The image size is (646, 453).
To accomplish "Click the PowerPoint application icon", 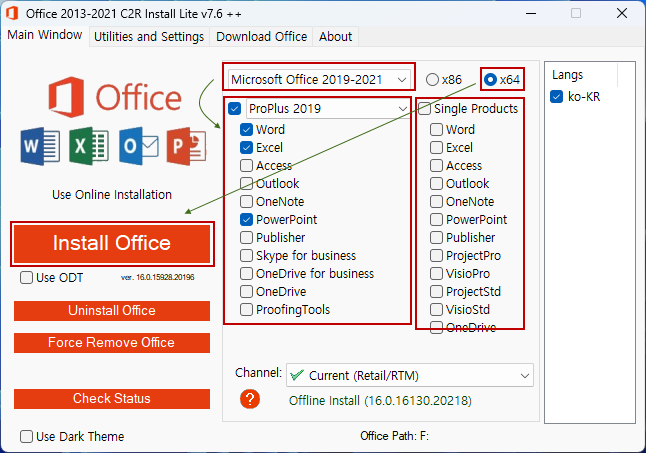I will 187,146.
